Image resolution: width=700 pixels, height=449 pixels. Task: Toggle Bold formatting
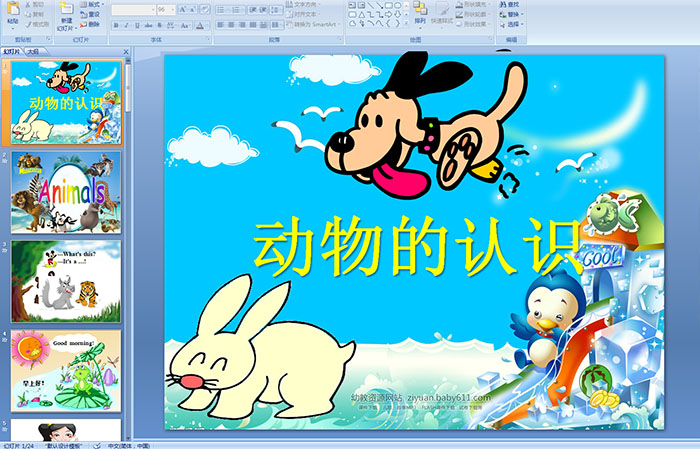click(116, 25)
